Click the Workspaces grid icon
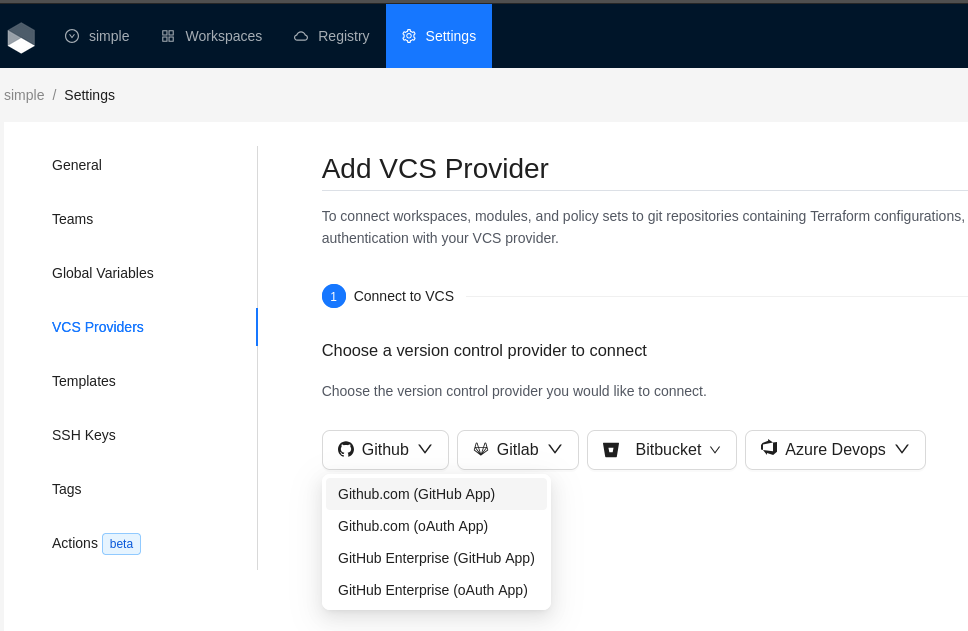The height and width of the screenshot is (631, 968). [168, 36]
